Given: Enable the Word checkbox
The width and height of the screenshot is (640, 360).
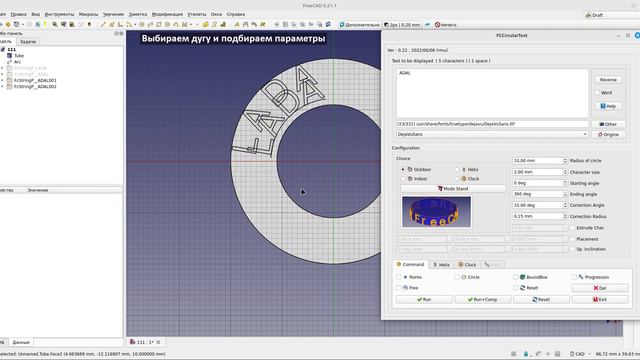Looking at the screenshot, I should (598, 93).
